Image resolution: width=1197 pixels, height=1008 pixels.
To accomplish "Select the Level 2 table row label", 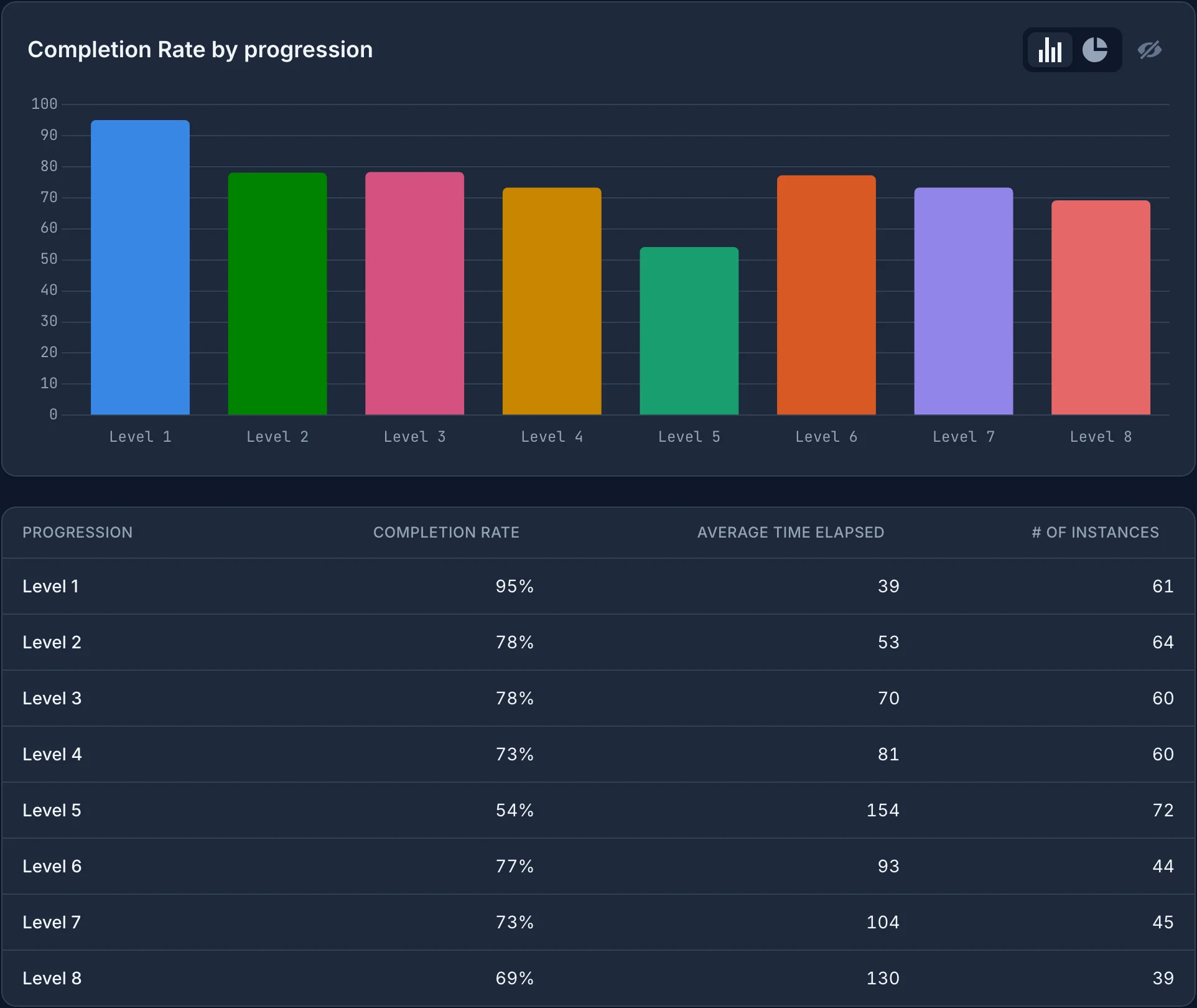I will [x=52, y=642].
